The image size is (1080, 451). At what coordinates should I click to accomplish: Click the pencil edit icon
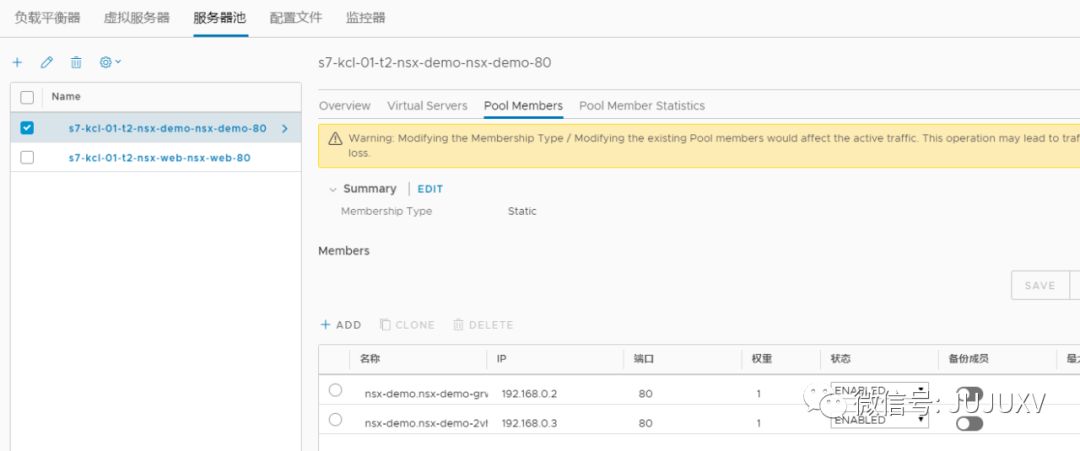[x=46, y=62]
